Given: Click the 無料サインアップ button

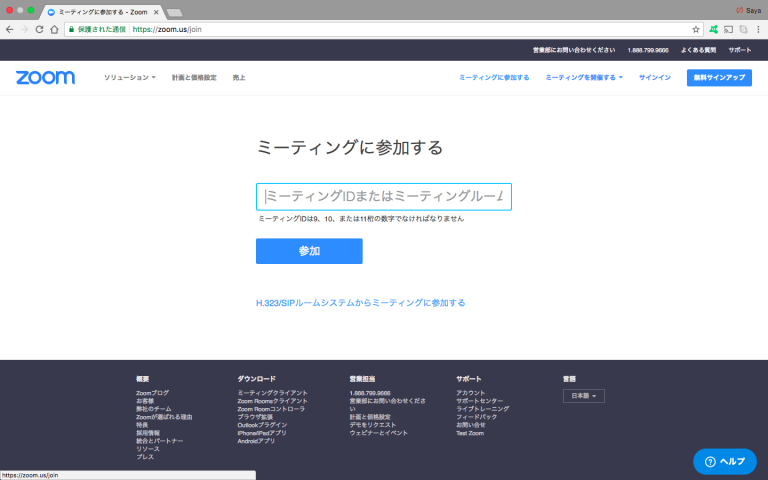Looking at the screenshot, I should coord(719,77).
